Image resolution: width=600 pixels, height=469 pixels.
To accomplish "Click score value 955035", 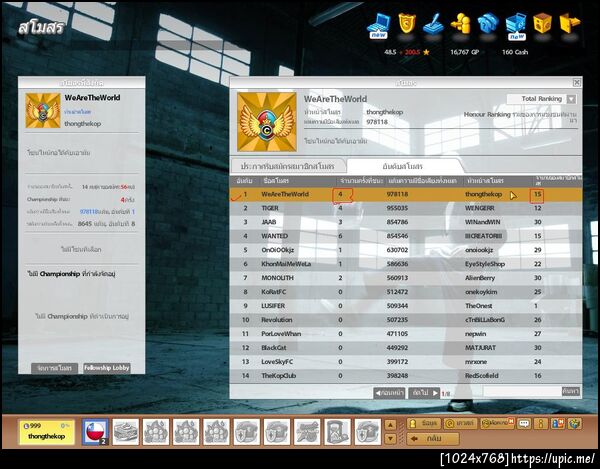I will click(397, 208).
